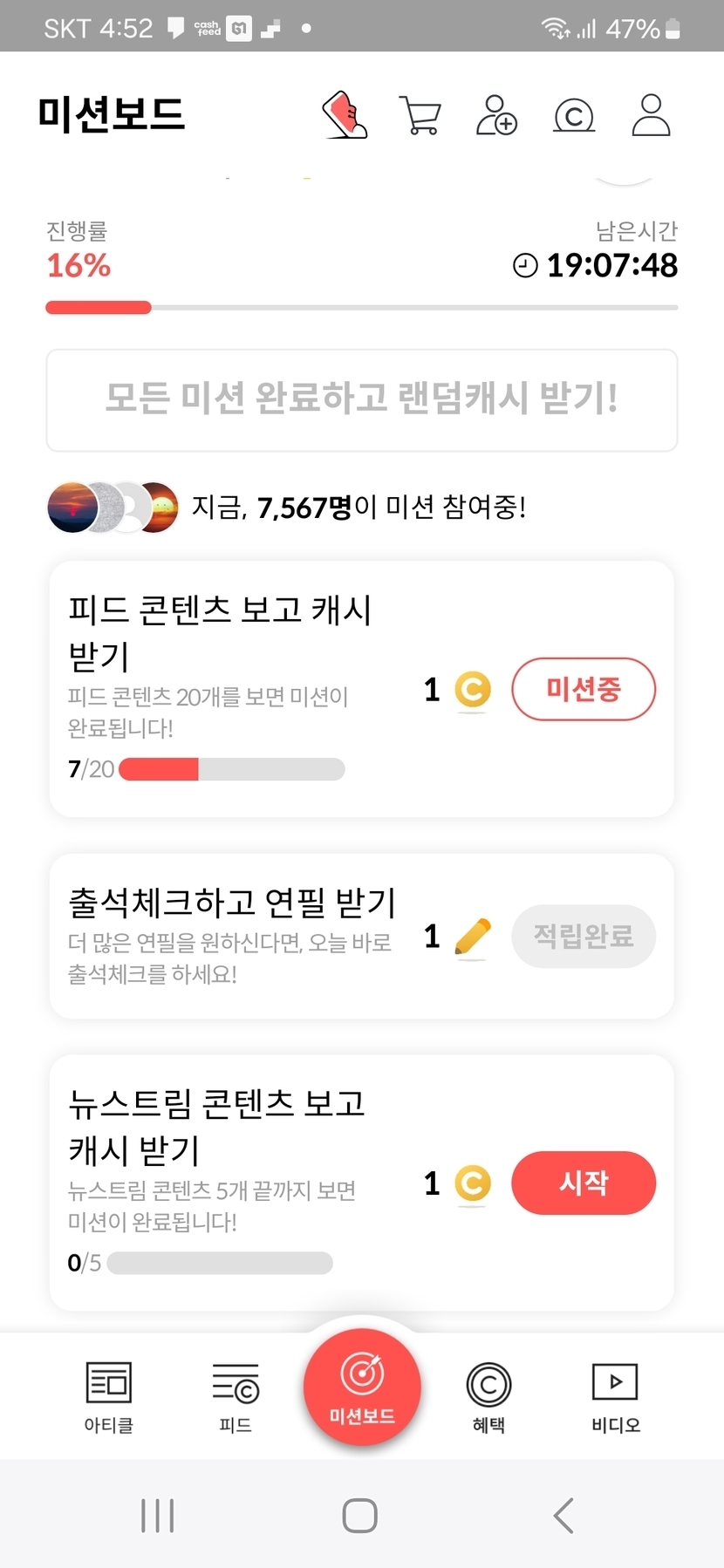Open the shopping cart
This screenshot has width=724, height=1568.
pos(420,115)
